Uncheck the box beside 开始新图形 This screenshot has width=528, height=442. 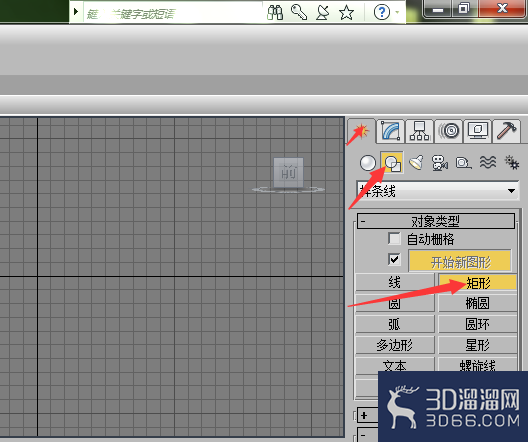(x=394, y=260)
